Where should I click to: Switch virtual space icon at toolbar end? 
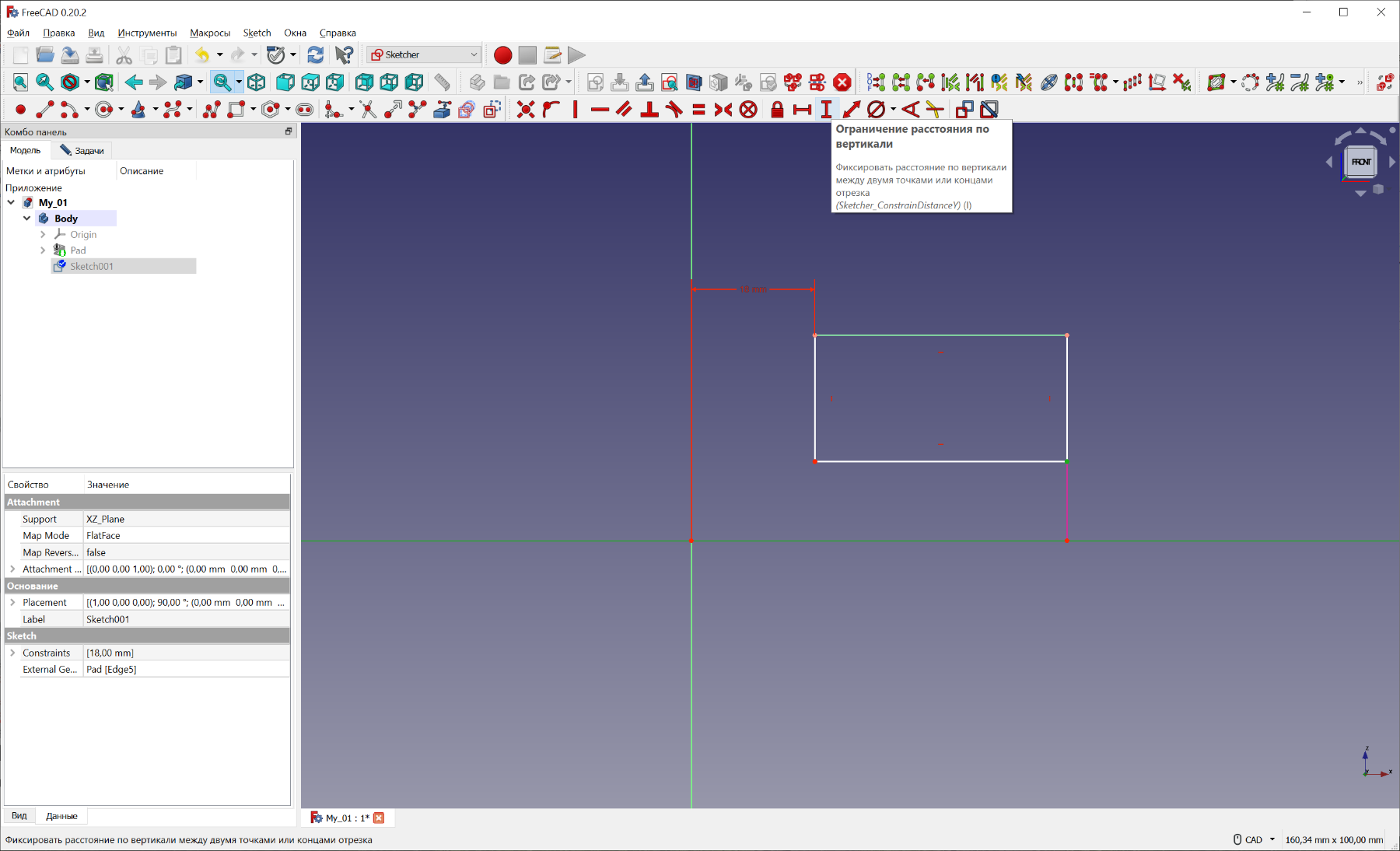point(1384,82)
